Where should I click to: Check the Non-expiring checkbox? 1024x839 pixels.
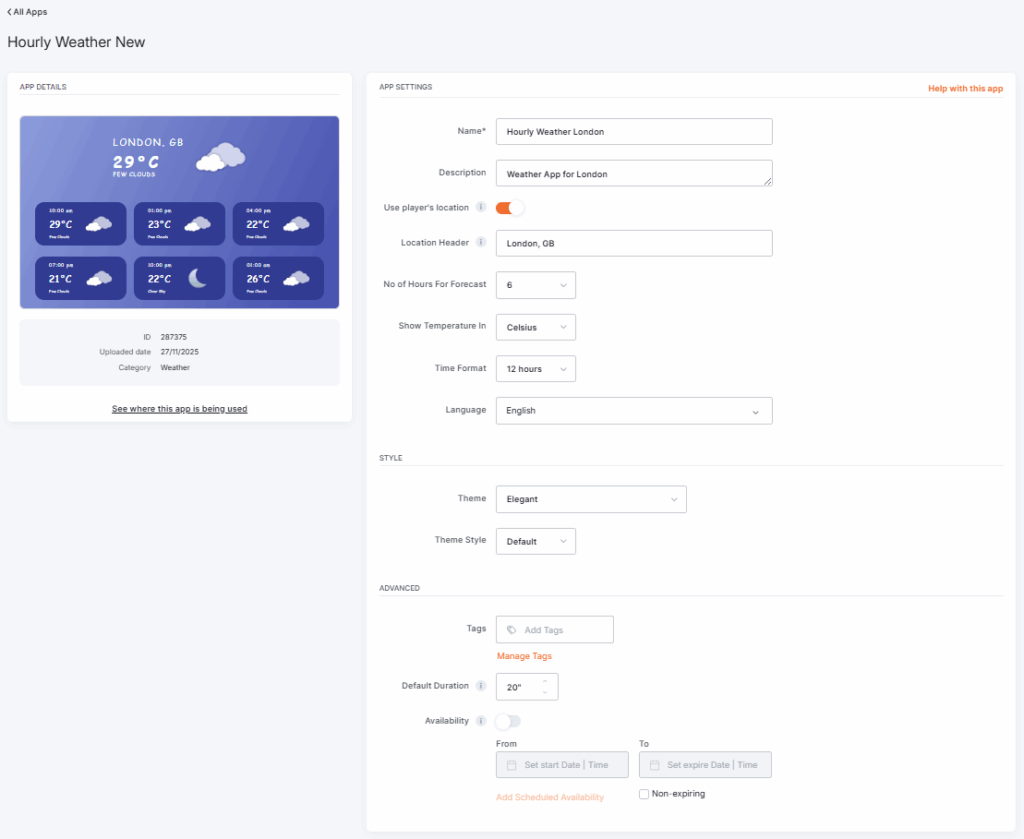point(644,793)
